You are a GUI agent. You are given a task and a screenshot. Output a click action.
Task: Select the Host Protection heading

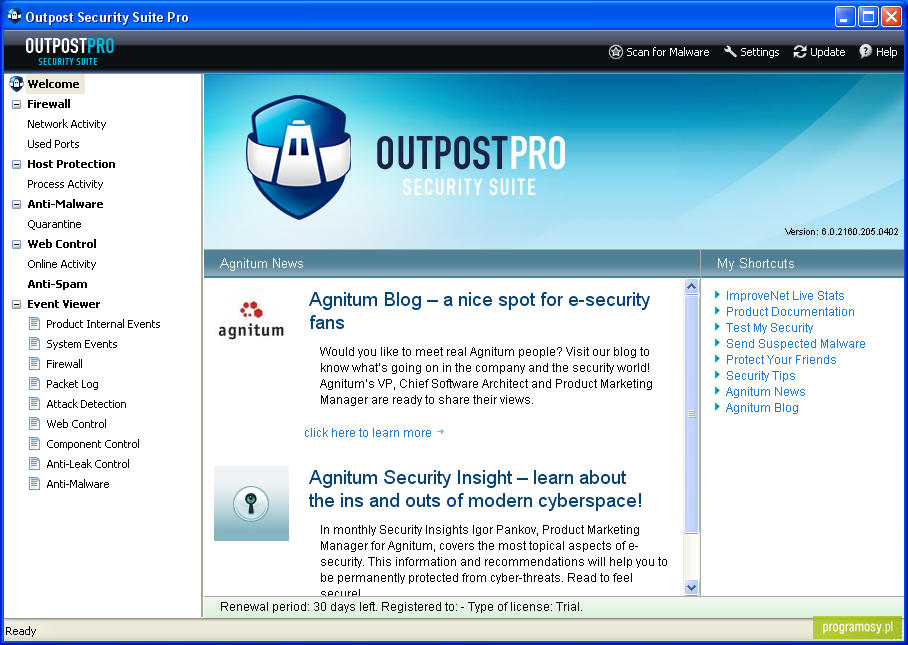point(71,164)
